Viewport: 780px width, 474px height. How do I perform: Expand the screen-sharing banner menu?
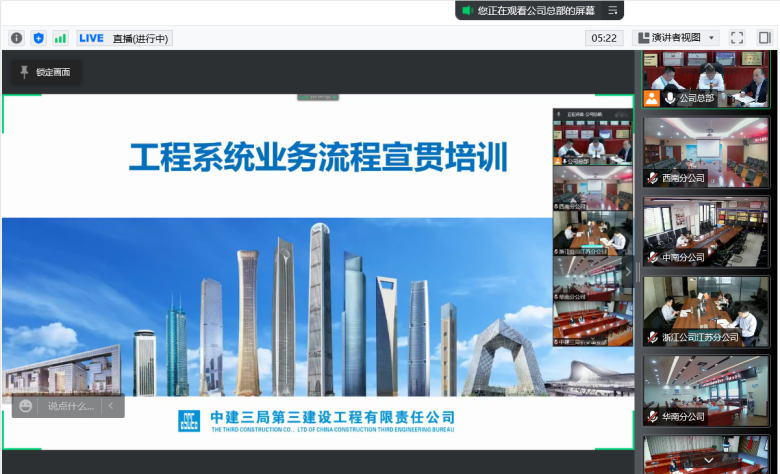[612, 10]
